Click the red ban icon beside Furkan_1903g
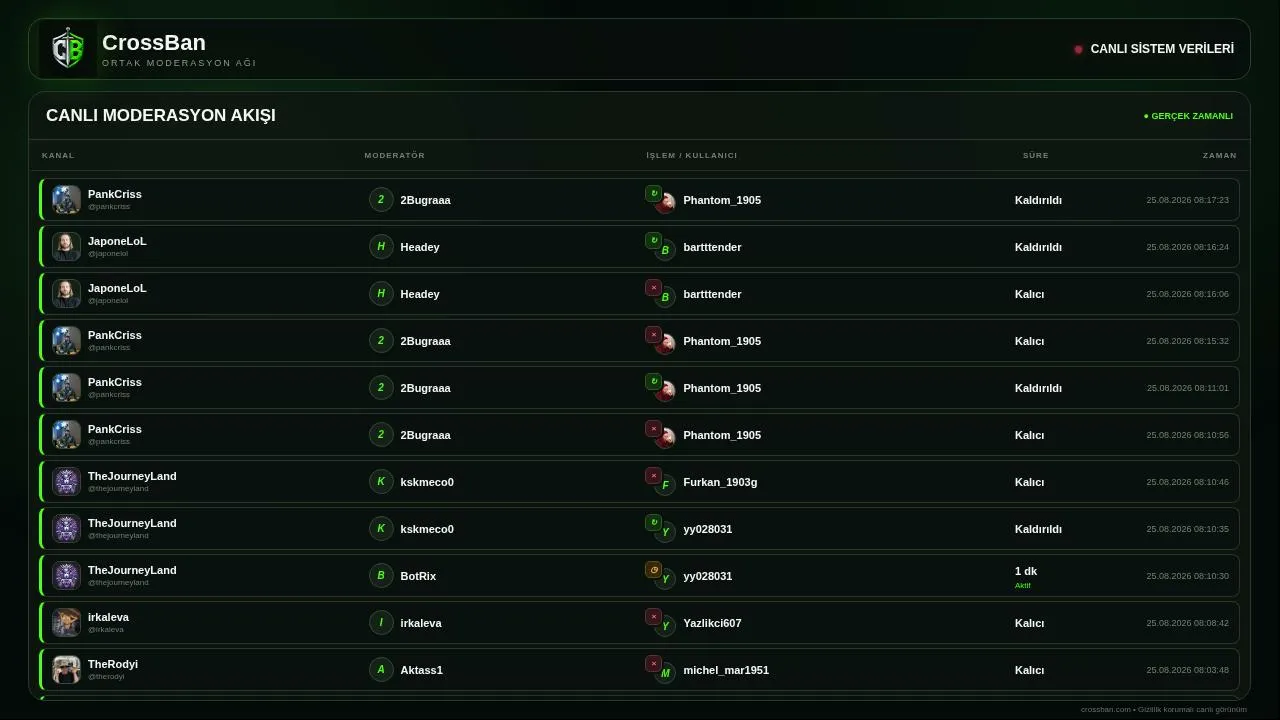1280x720 pixels. coord(653,475)
